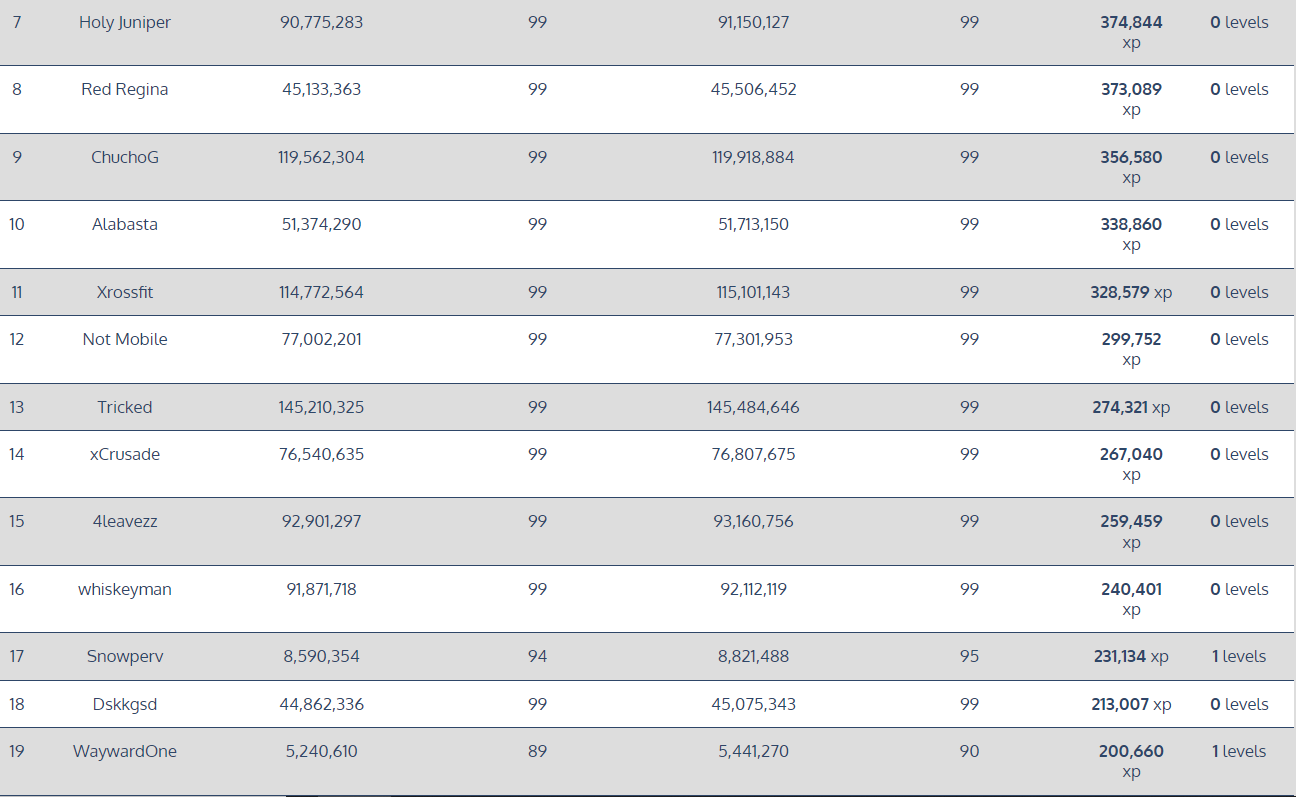This screenshot has width=1296, height=797.
Task: Open Snowperv player profile
Action: pyautogui.click(x=125, y=656)
